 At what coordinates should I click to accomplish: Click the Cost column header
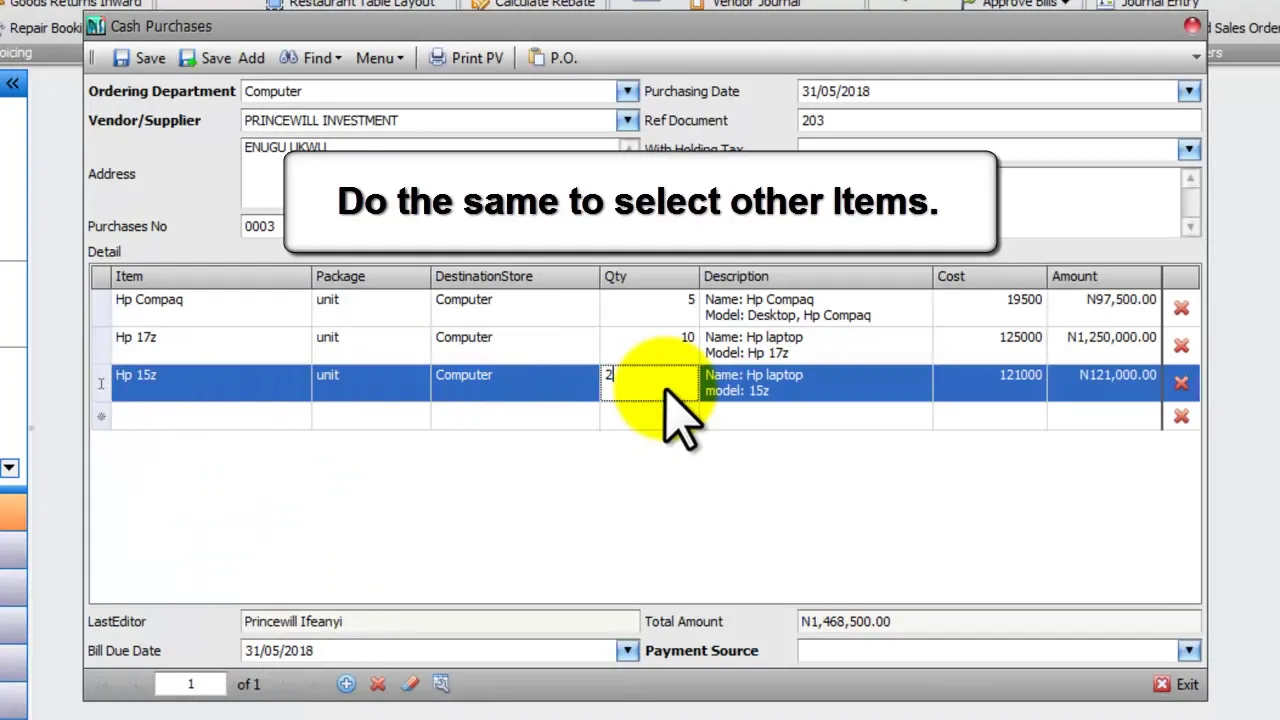pos(990,276)
